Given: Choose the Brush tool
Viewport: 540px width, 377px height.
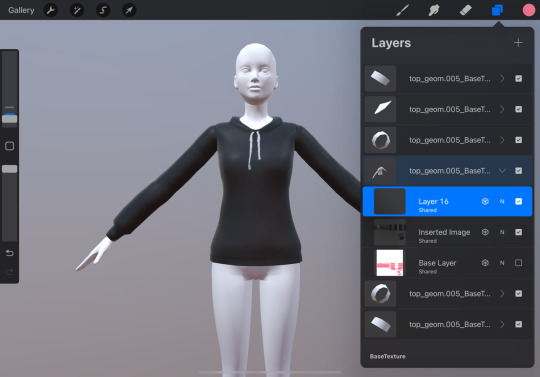Looking at the screenshot, I should pos(402,10).
